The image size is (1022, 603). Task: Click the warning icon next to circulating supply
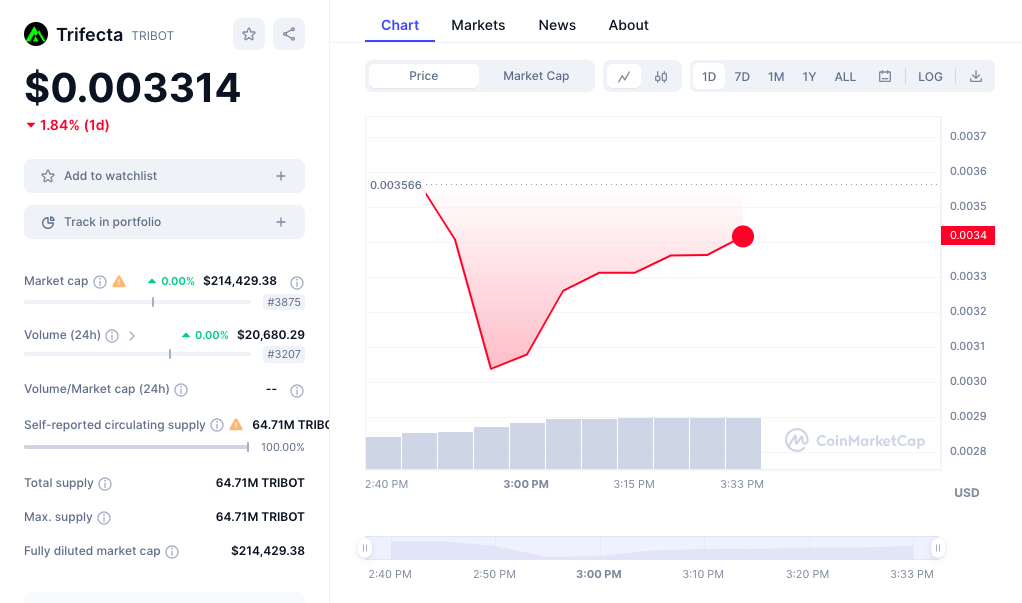[x=237, y=424]
